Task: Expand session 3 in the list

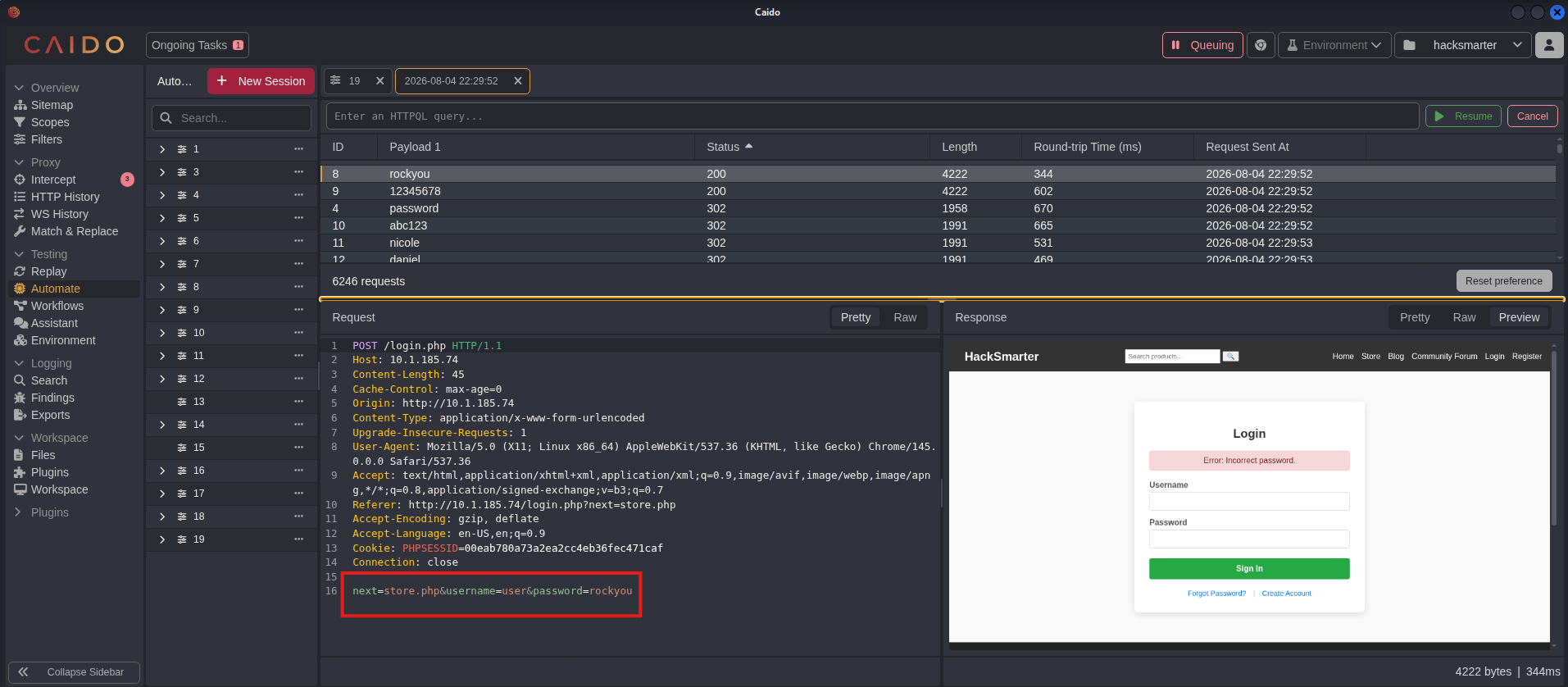Action: tap(162, 172)
